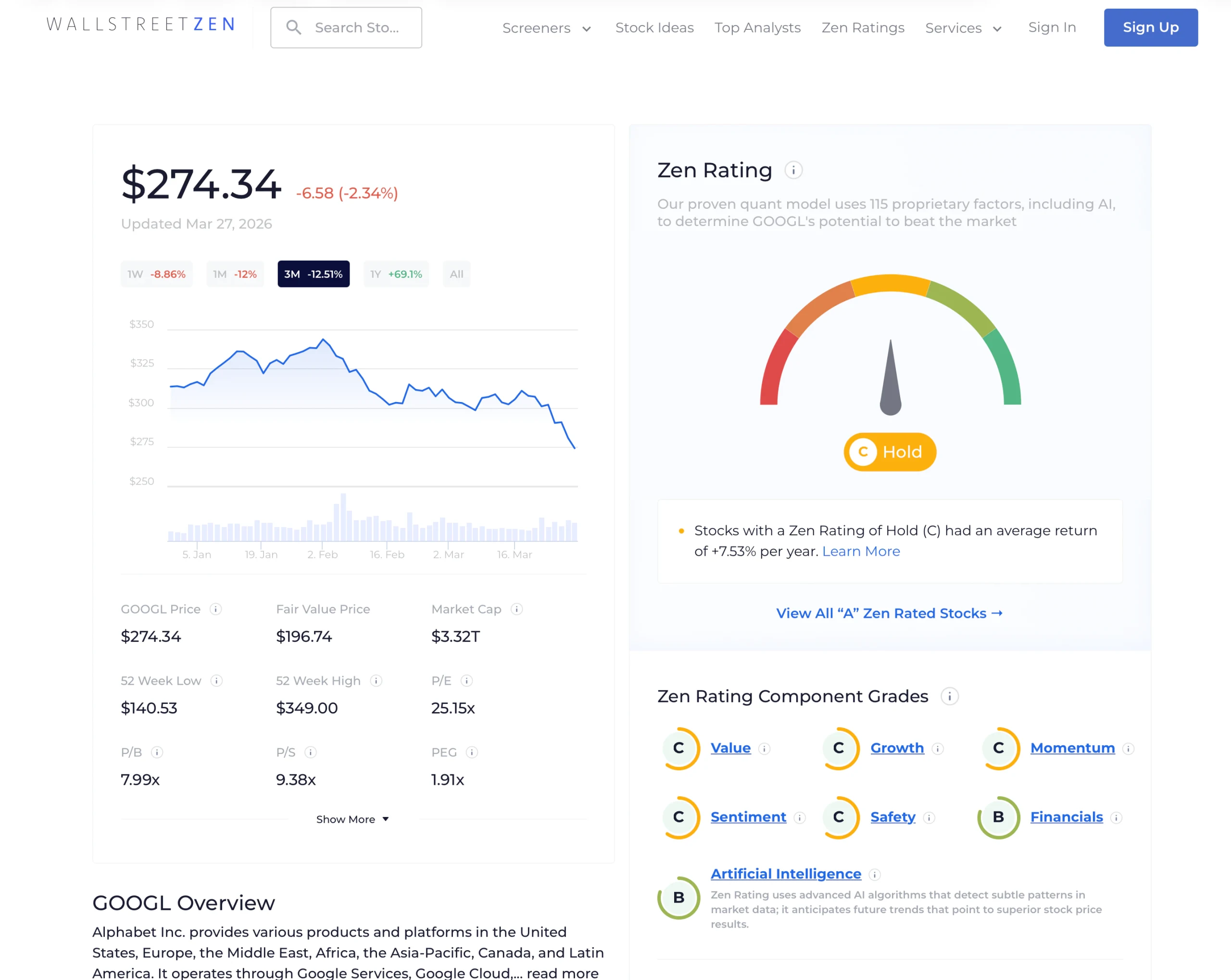Click info icon beside Artificial Intelligence
The width and height of the screenshot is (1231, 980).
tap(874, 874)
